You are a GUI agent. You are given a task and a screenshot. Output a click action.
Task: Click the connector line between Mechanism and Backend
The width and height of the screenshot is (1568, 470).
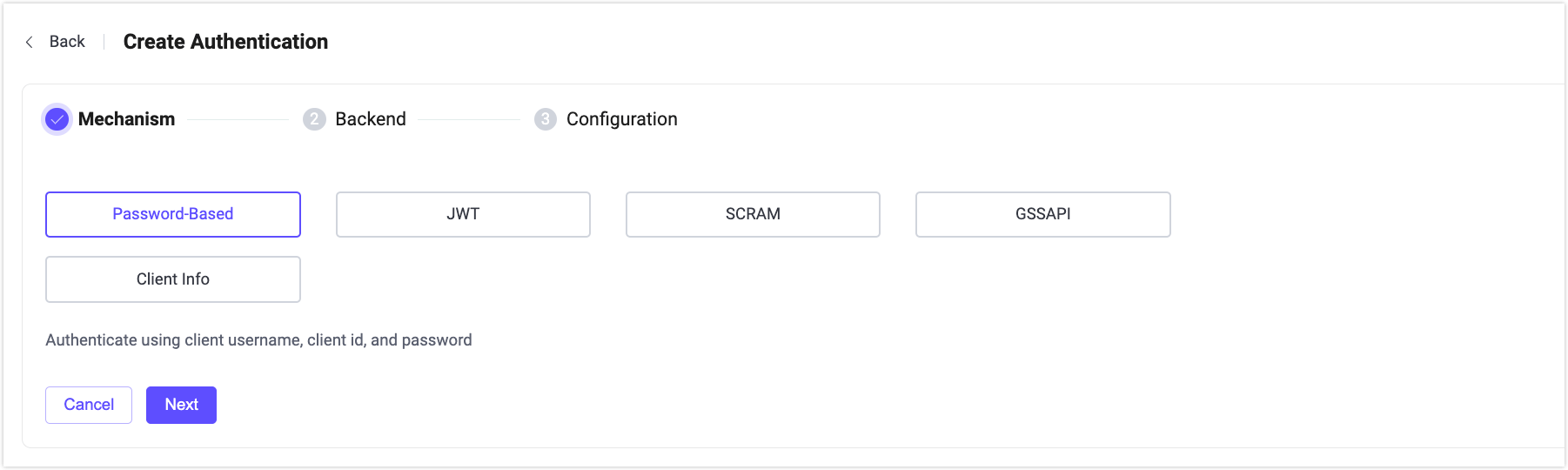(x=238, y=119)
